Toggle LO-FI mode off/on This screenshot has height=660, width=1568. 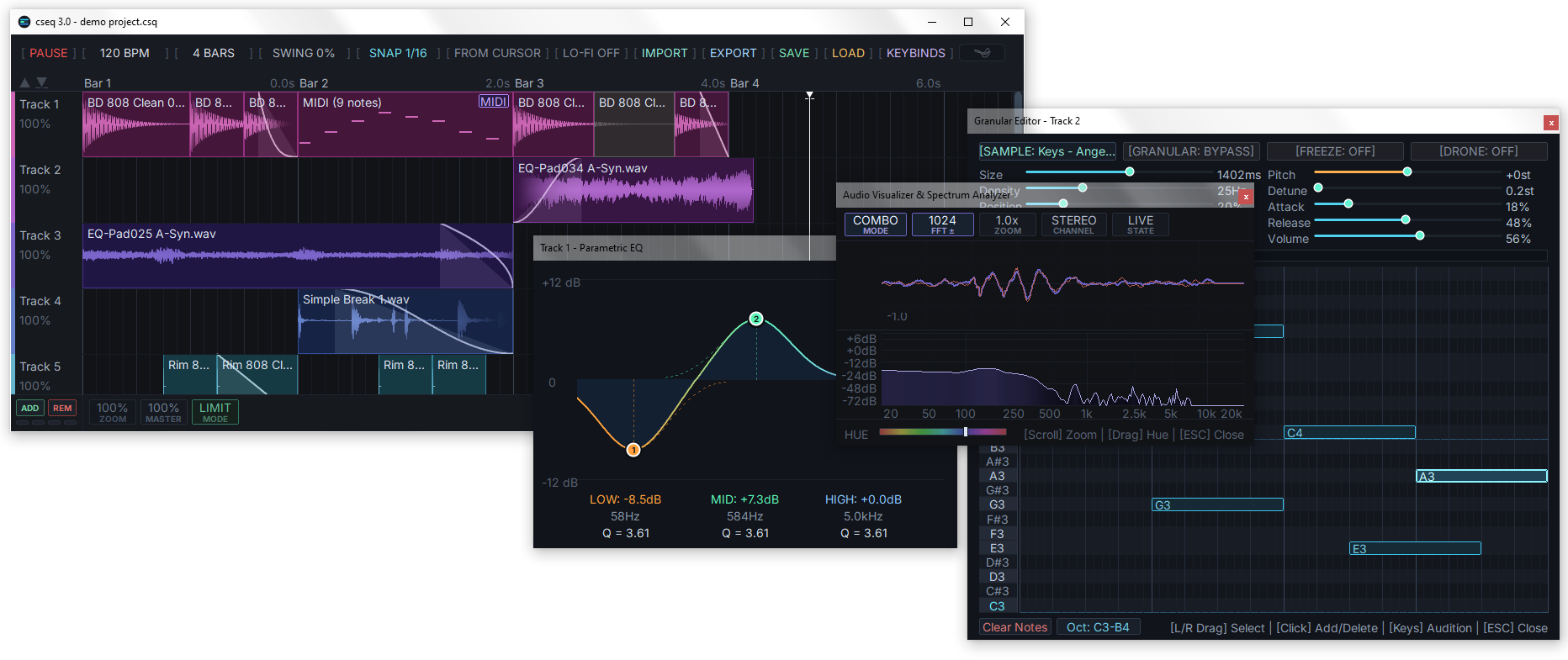[591, 53]
